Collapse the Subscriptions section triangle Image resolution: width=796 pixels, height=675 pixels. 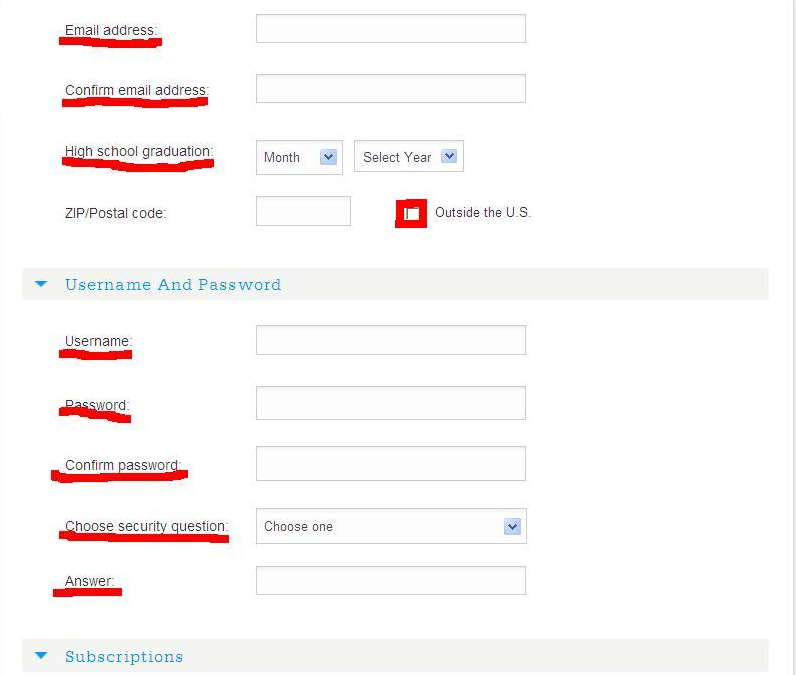point(41,656)
